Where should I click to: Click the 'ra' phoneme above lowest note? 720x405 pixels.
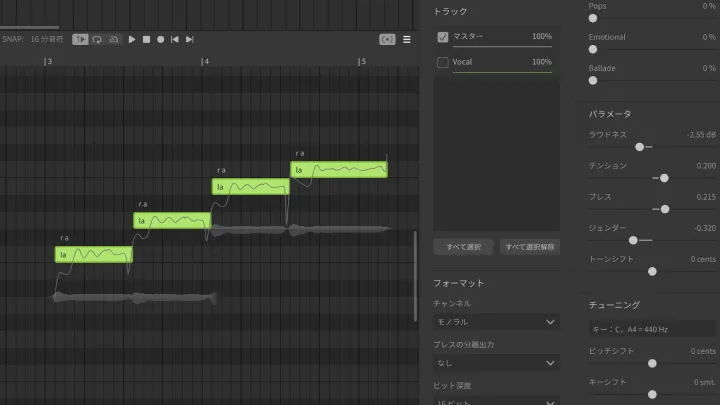[x=64, y=238]
